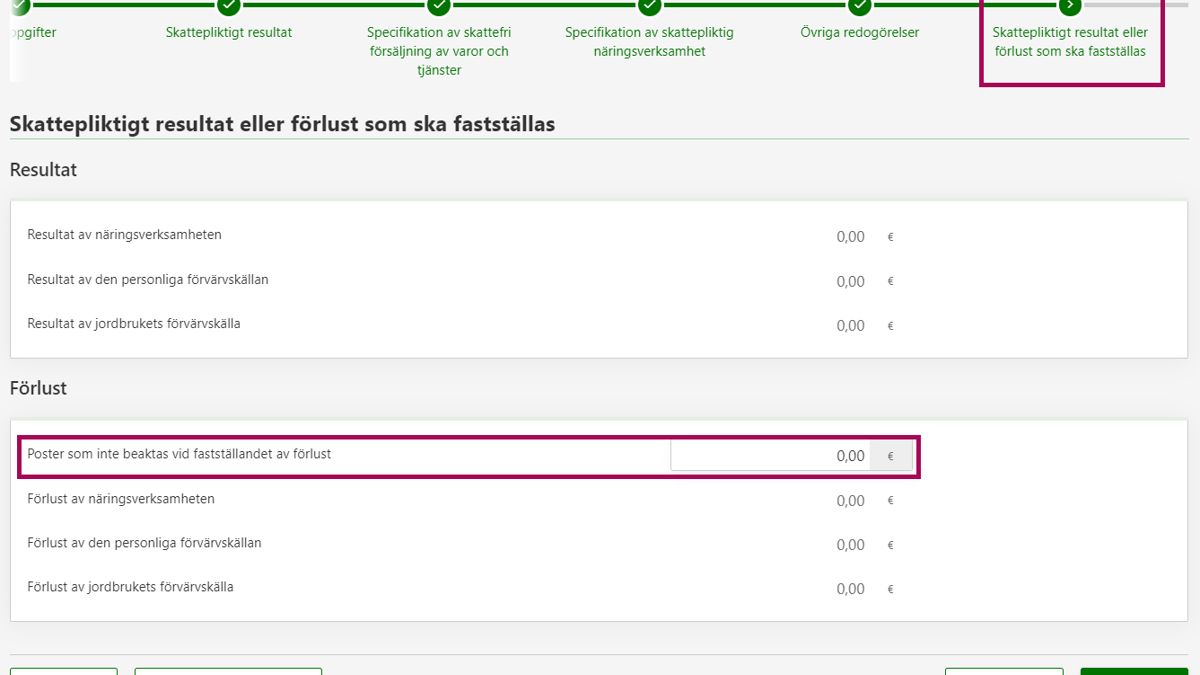The height and width of the screenshot is (675, 1200).
Task: Click the gray unfinished end of progress bar
Action: pos(1140,5)
